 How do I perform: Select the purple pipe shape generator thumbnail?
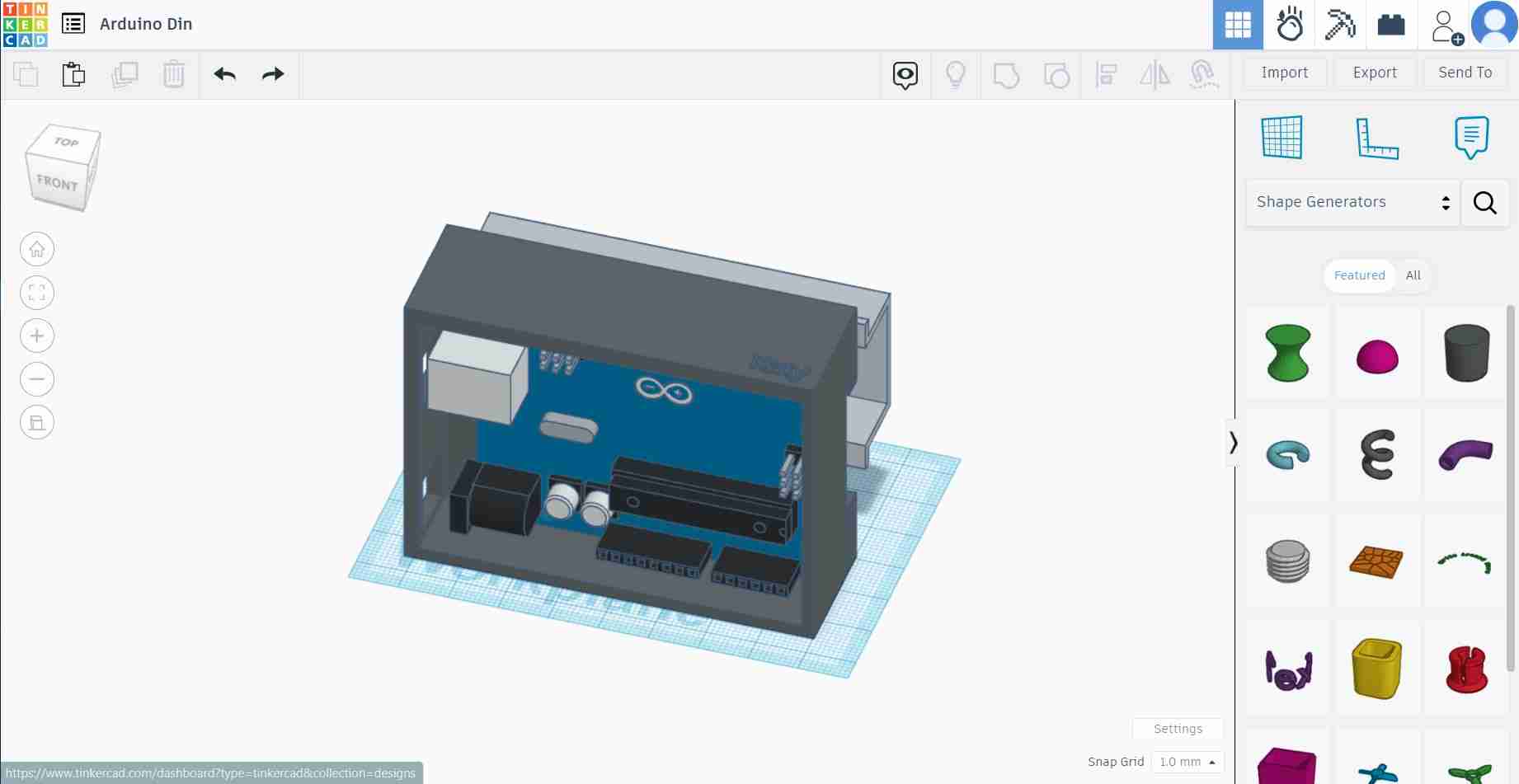[x=1465, y=454]
